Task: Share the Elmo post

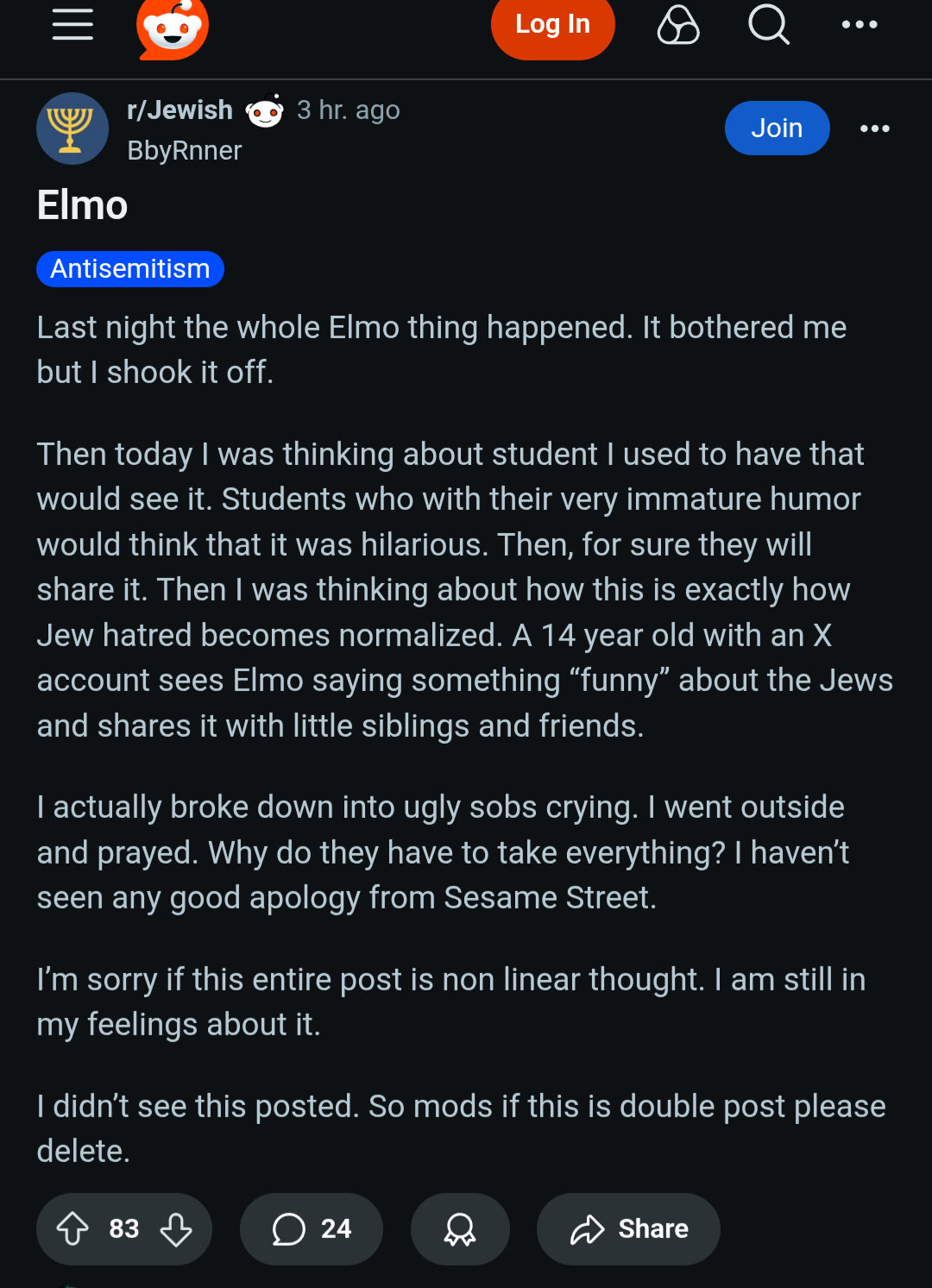Action: tap(628, 1228)
